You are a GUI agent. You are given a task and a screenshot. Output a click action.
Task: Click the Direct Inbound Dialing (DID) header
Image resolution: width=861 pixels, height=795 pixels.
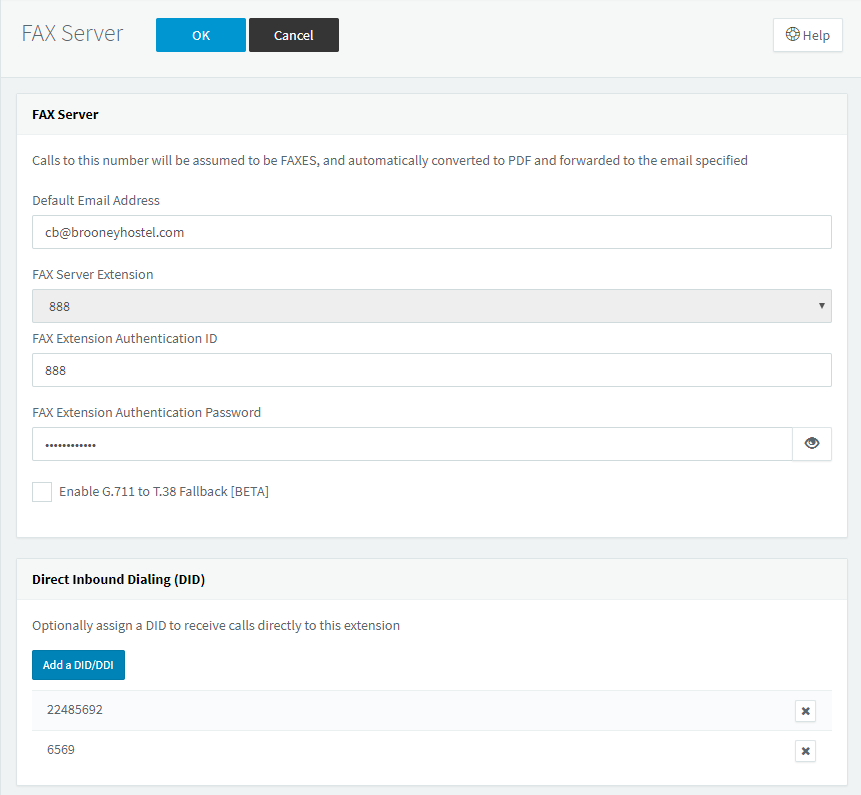click(119, 579)
